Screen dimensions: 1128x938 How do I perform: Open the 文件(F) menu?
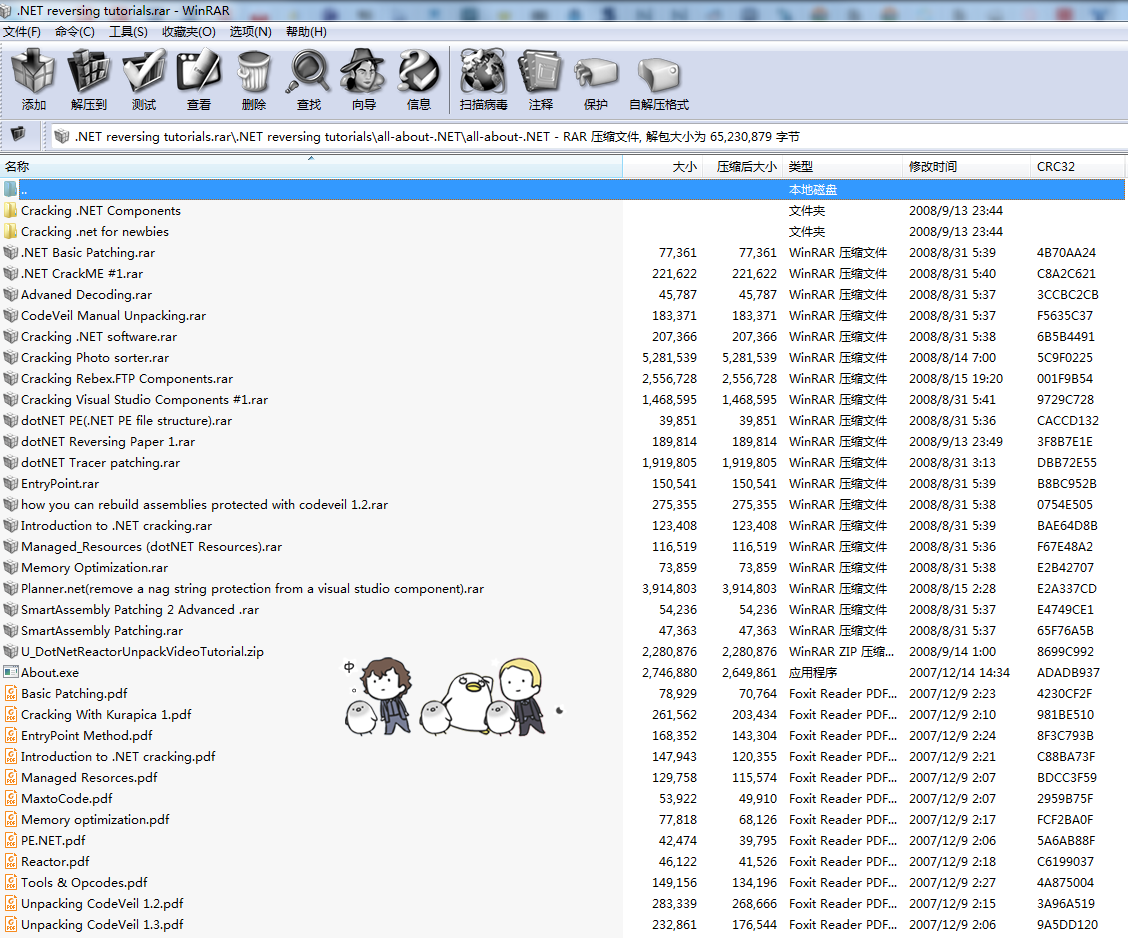pyautogui.click(x=22, y=32)
